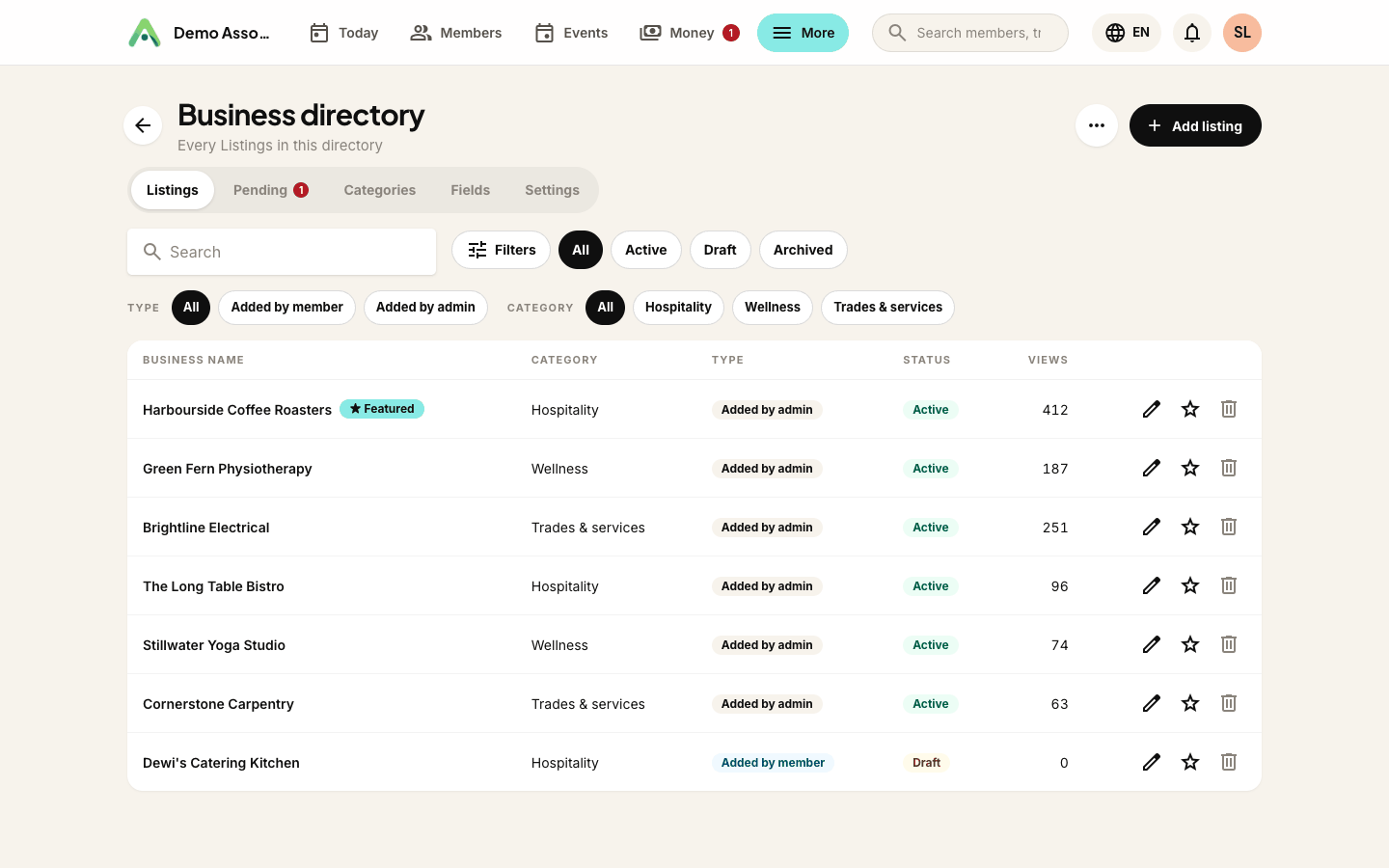Image resolution: width=1389 pixels, height=868 pixels.
Task: Trash the Brightline Electrical listing
Action: [x=1229, y=527]
